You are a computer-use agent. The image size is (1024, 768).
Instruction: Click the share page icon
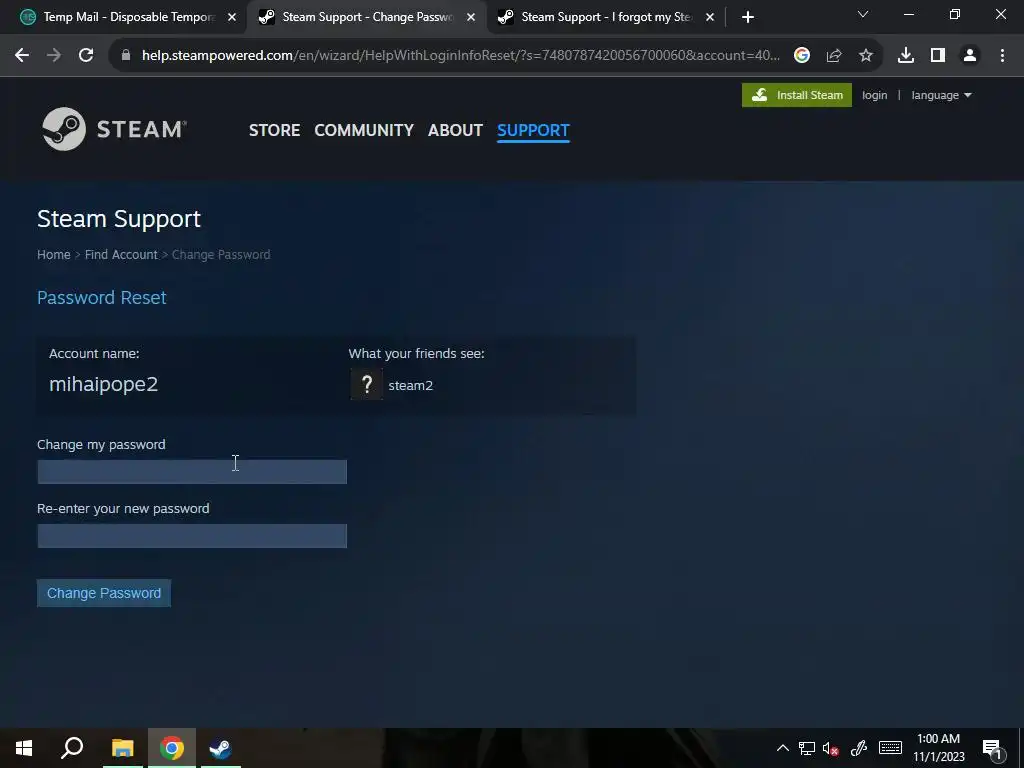pos(834,56)
